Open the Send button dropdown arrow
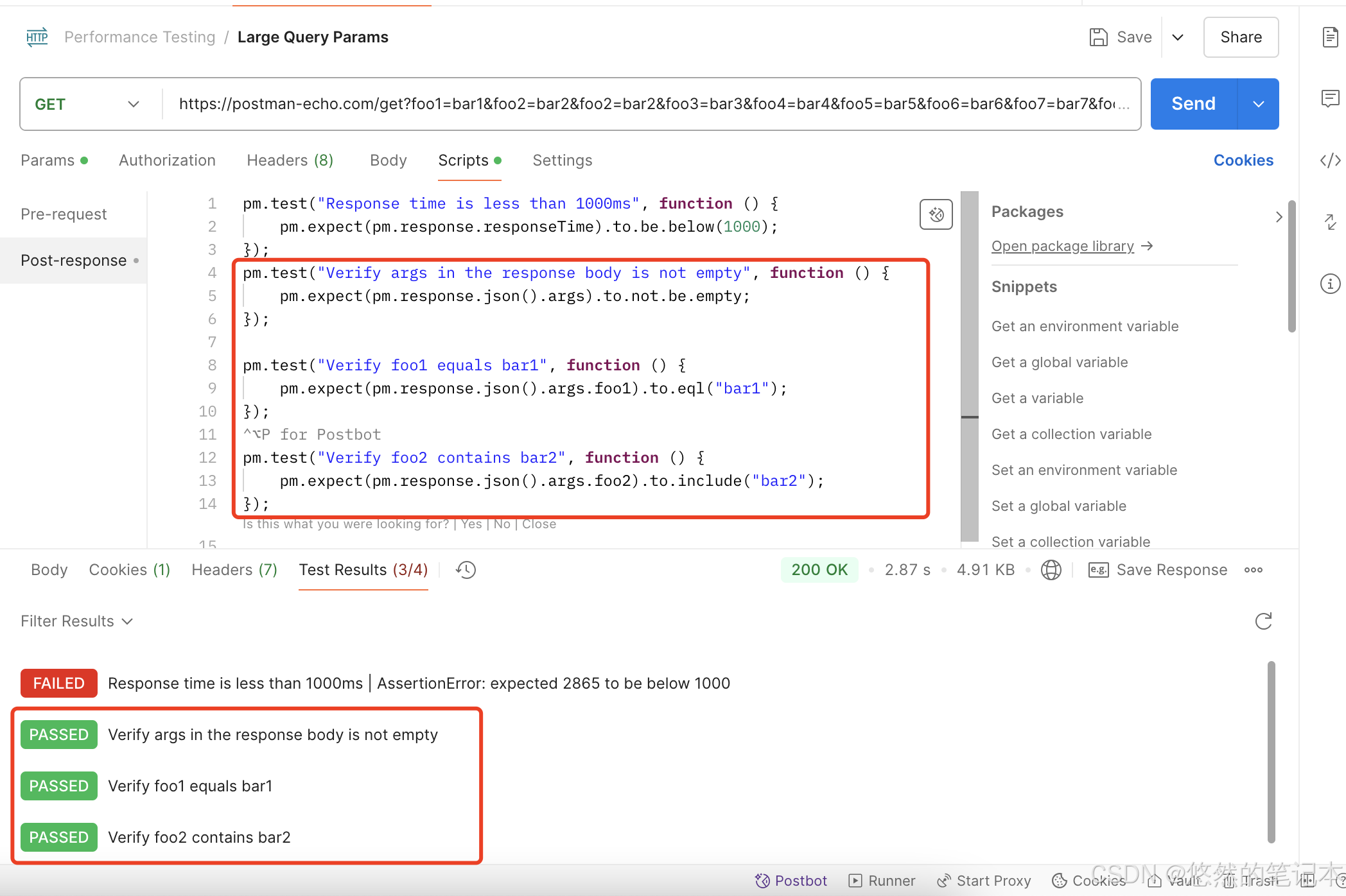 [x=1258, y=104]
